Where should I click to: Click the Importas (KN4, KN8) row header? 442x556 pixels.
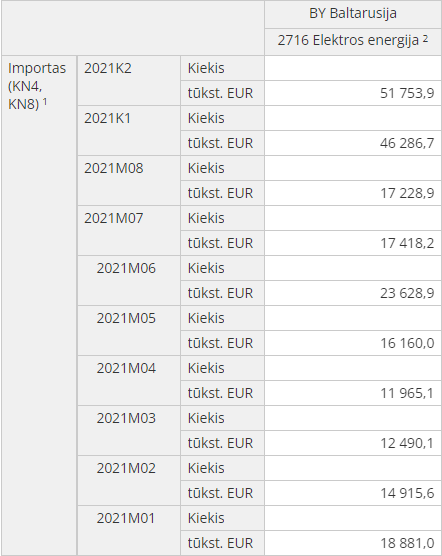click(x=39, y=305)
